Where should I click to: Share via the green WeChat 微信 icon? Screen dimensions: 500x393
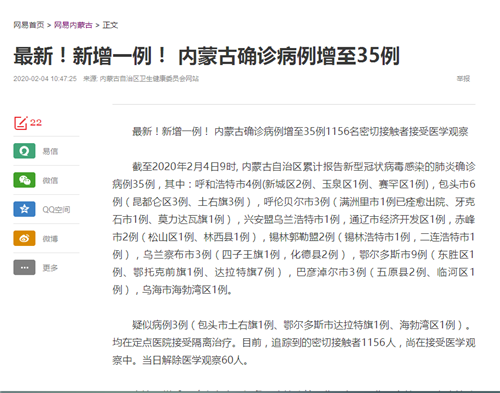coord(24,180)
